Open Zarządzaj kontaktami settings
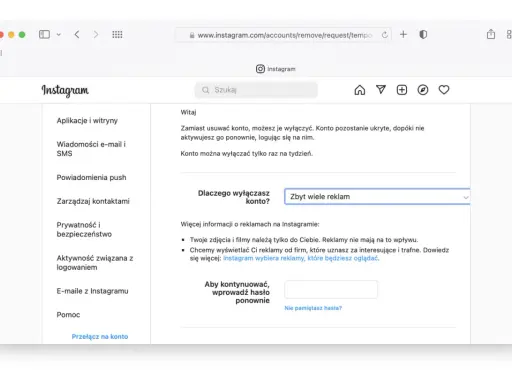This screenshot has width=512, height=384. coord(93,201)
